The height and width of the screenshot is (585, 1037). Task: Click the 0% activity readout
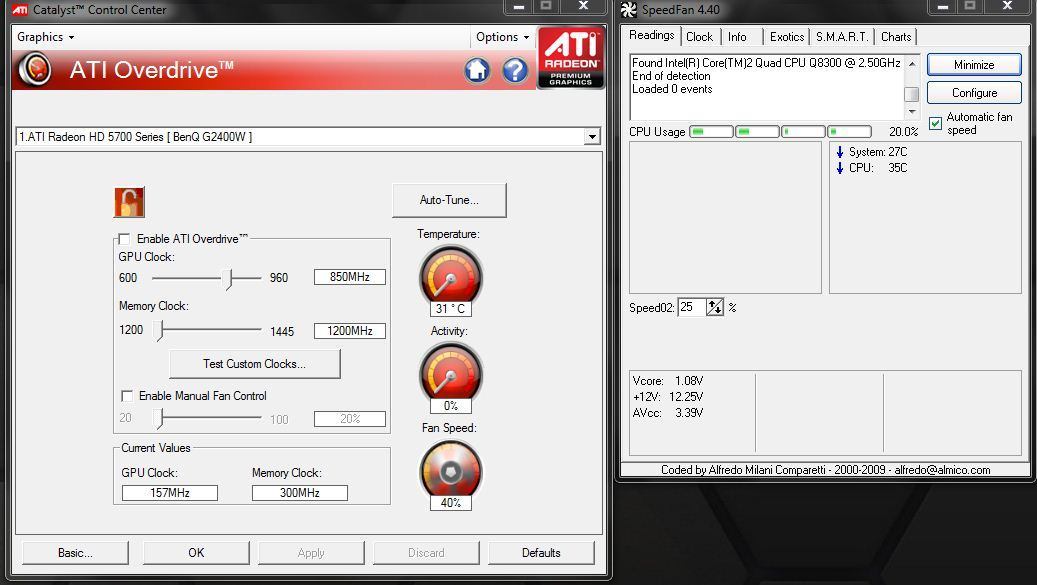(x=450, y=406)
